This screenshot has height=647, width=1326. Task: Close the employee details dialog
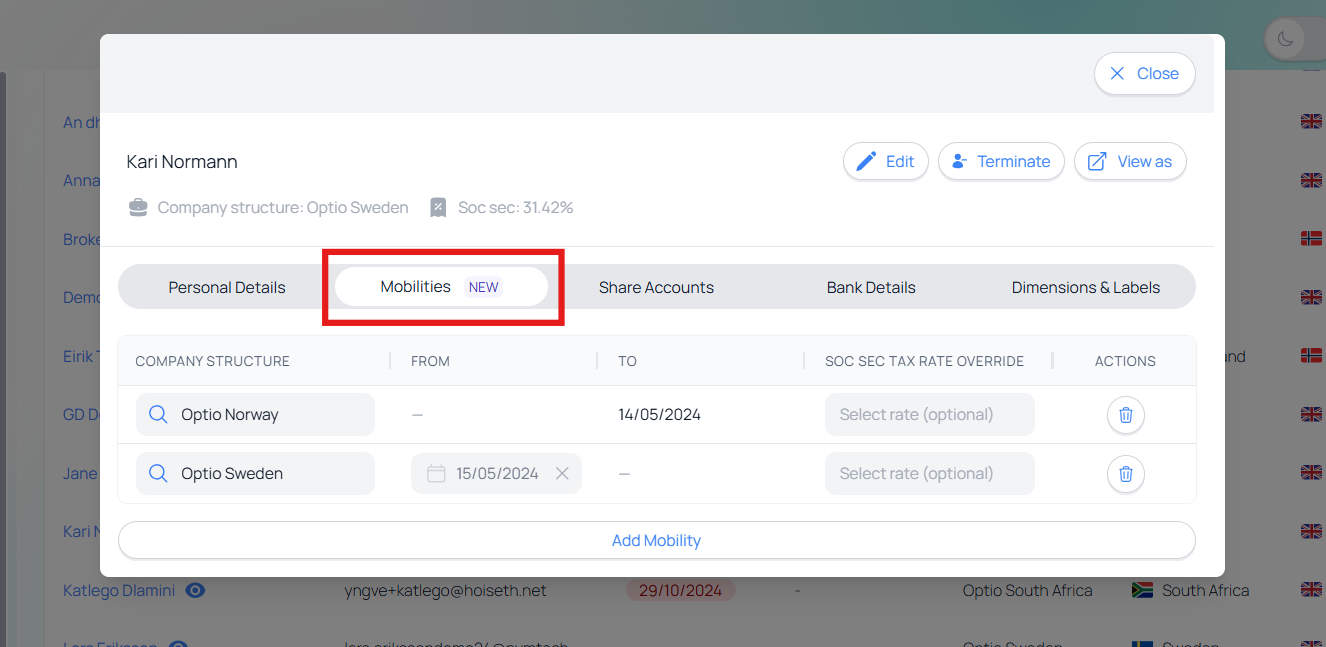click(1144, 74)
